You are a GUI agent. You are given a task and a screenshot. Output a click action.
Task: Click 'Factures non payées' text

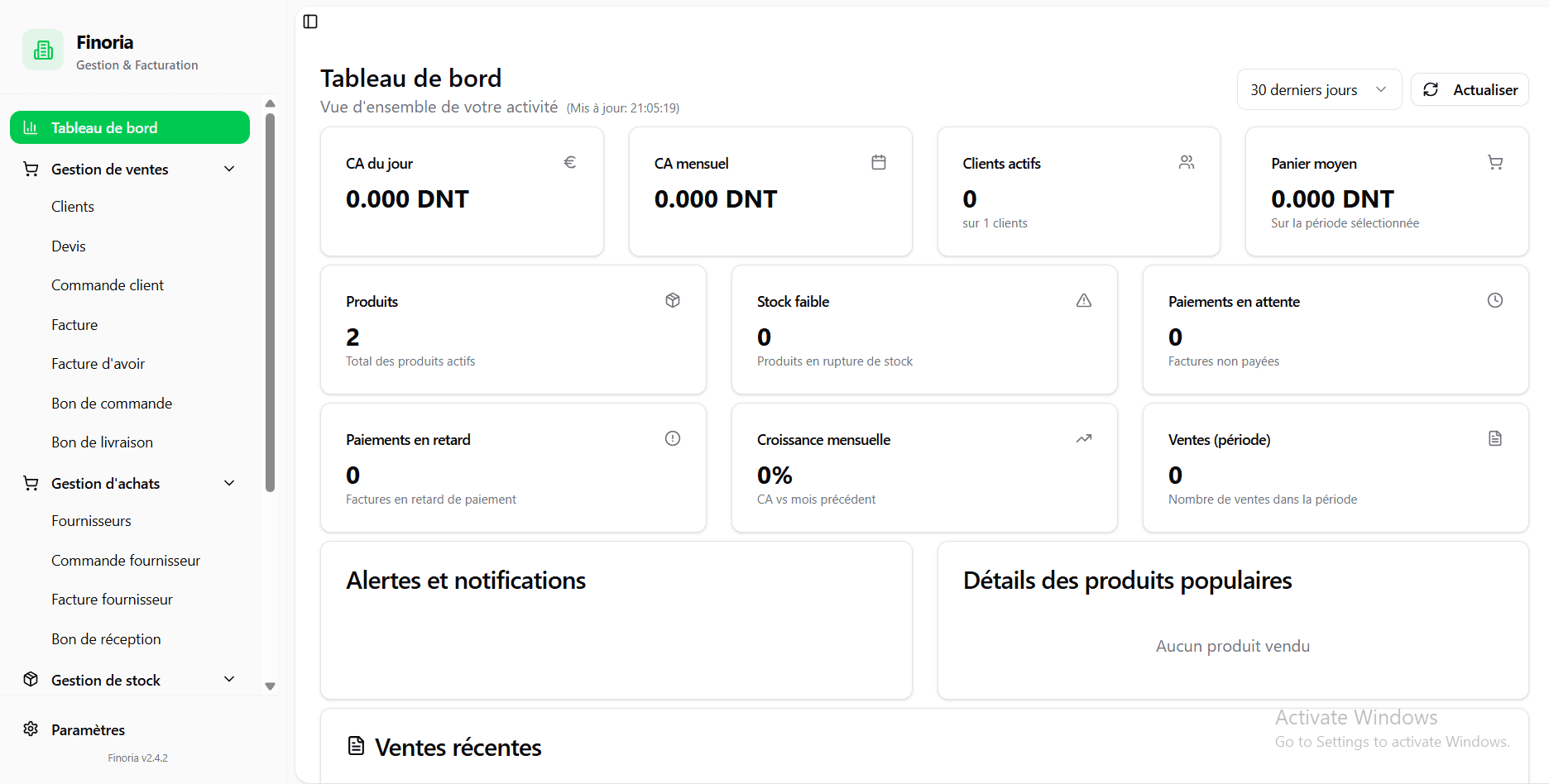coord(1224,361)
